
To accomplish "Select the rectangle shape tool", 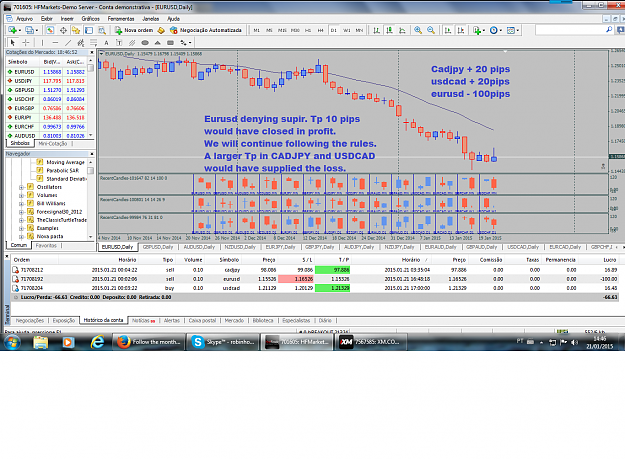I will pos(171,43).
